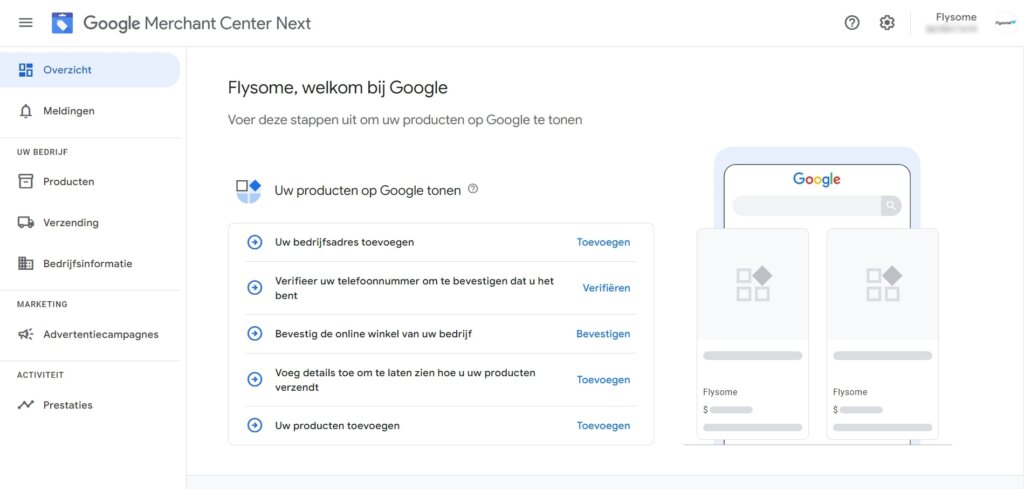Click the 'ACTIVITEIT' section label
Screen dimensions: 1024x489
point(40,375)
